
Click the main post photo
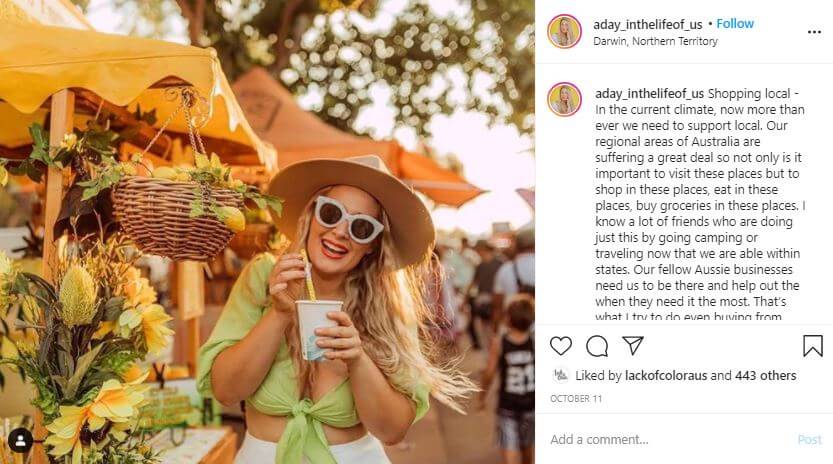point(267,232)
